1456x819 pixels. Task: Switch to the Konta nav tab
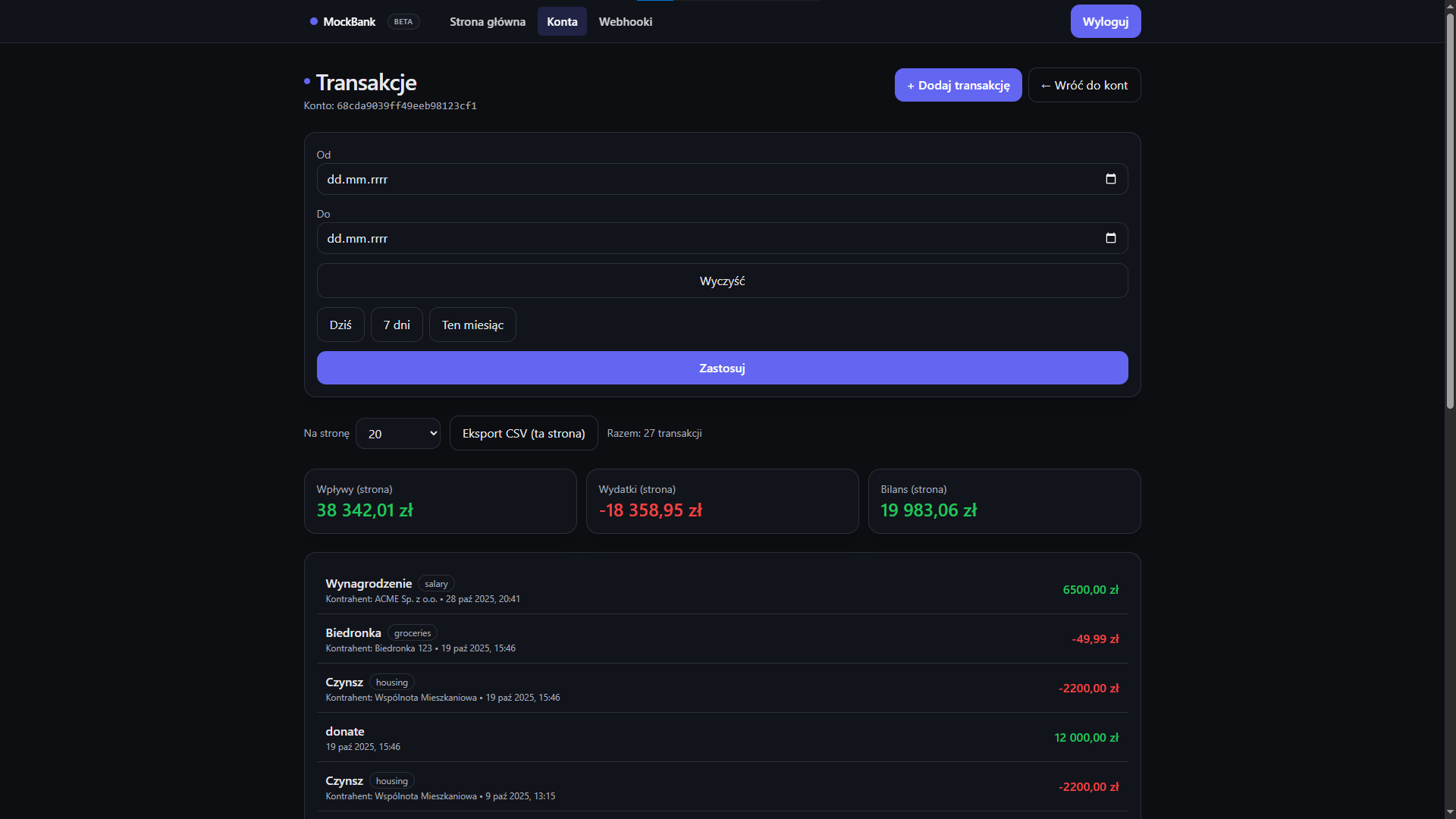click(562, 21)
